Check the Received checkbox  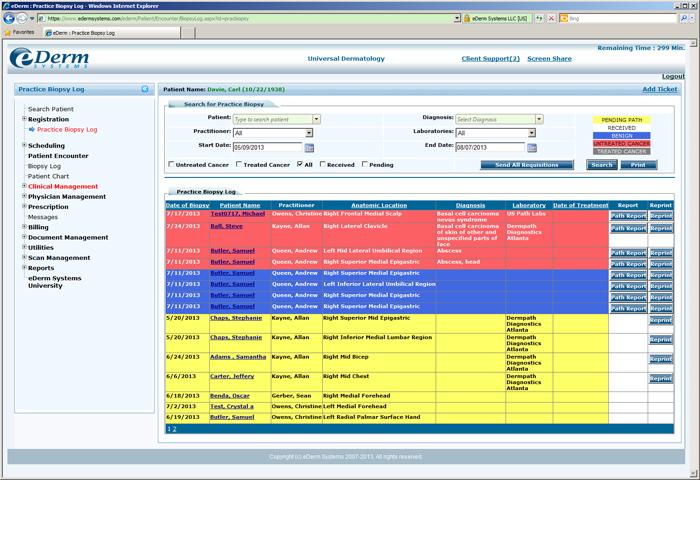point(323,164)
